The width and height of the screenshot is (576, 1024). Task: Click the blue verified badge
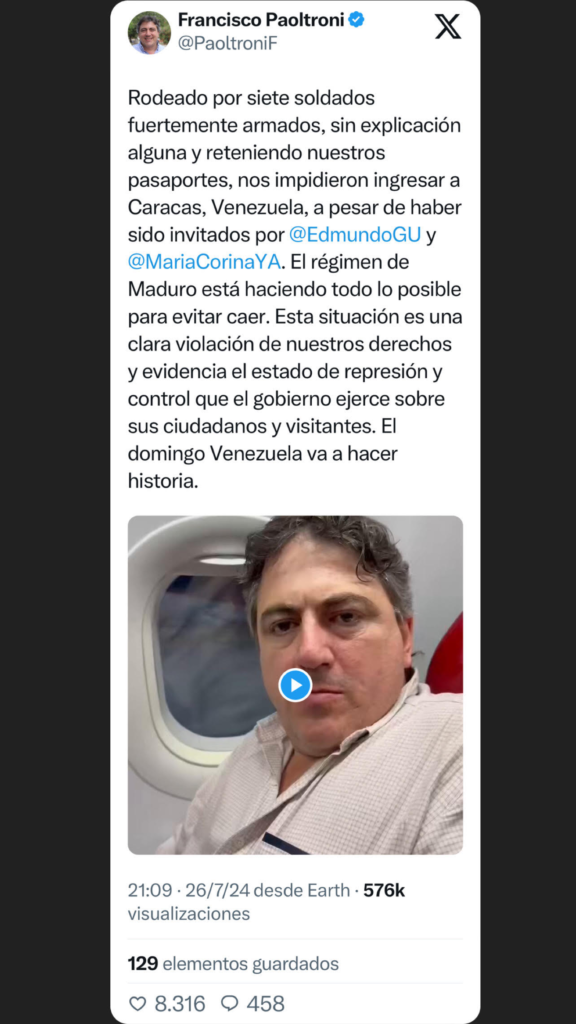[x=356, y=20]
